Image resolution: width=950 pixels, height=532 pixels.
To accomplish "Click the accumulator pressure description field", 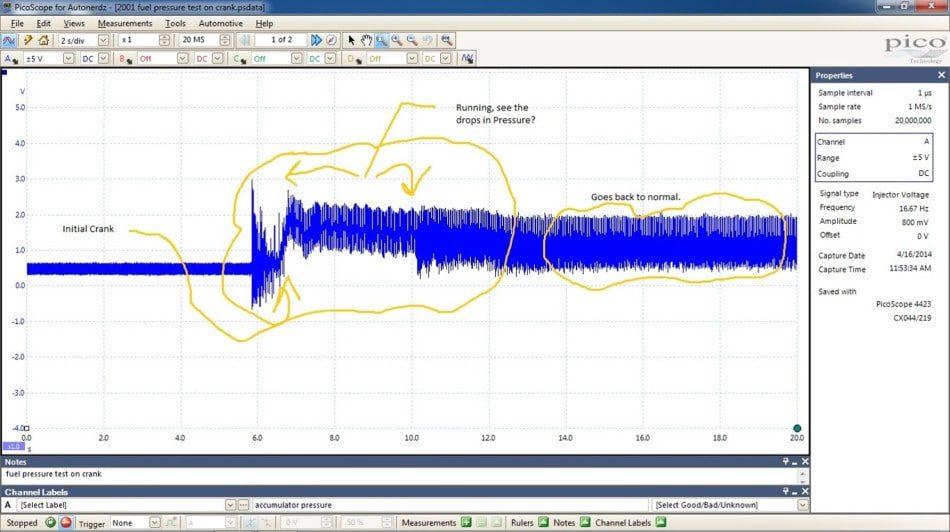I will click(x=450, y=505).
